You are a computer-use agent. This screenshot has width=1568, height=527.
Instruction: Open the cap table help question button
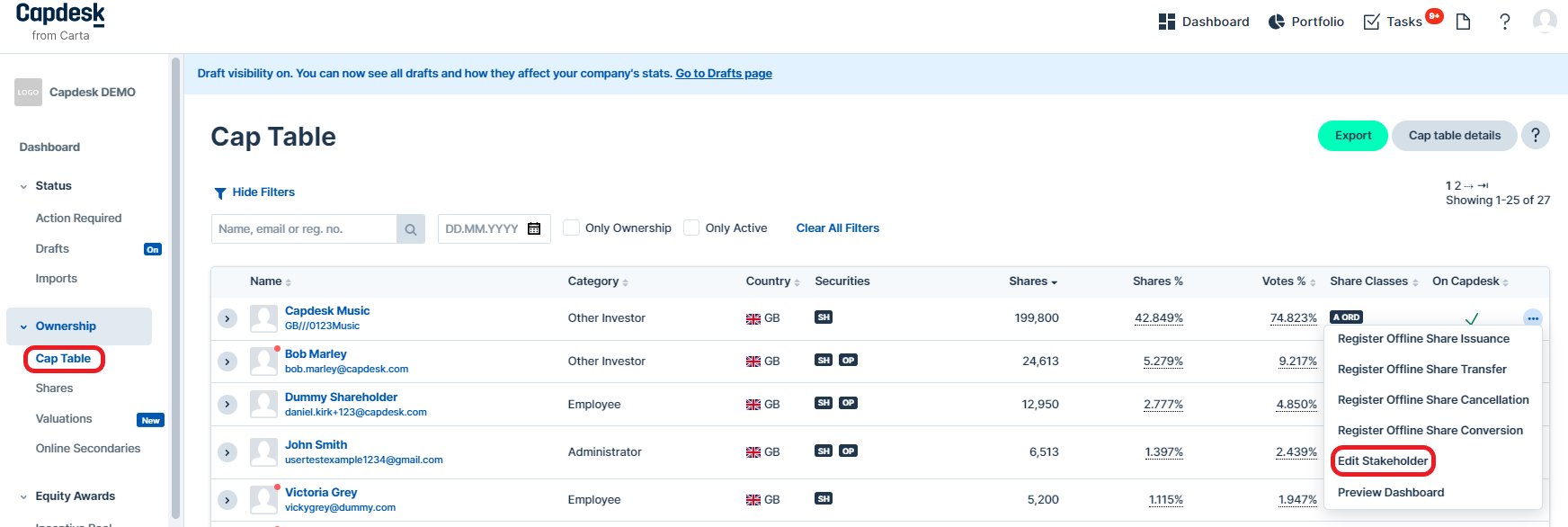(x=1536, y=135)
